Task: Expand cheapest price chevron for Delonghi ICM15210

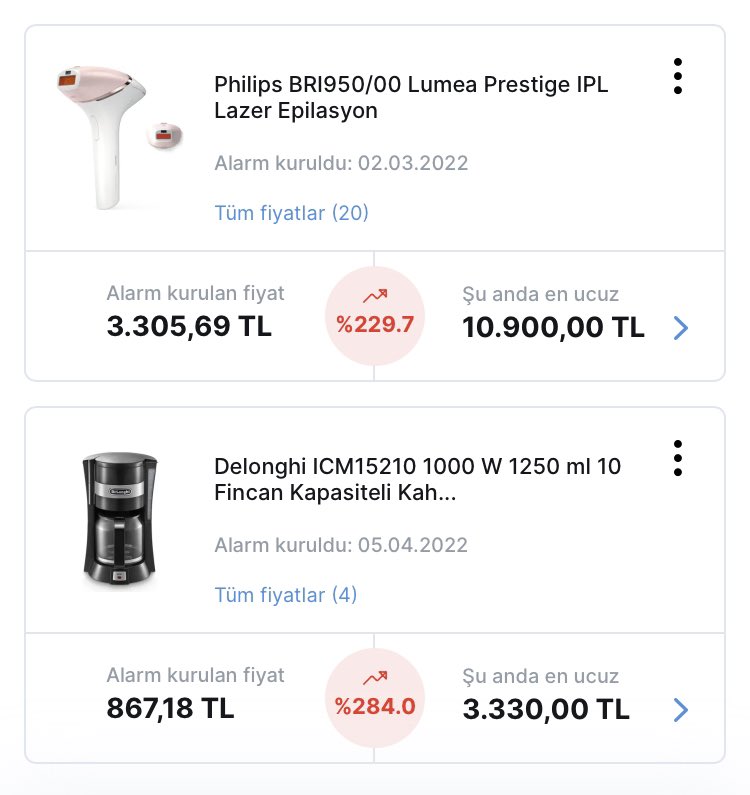Action: 681,709
